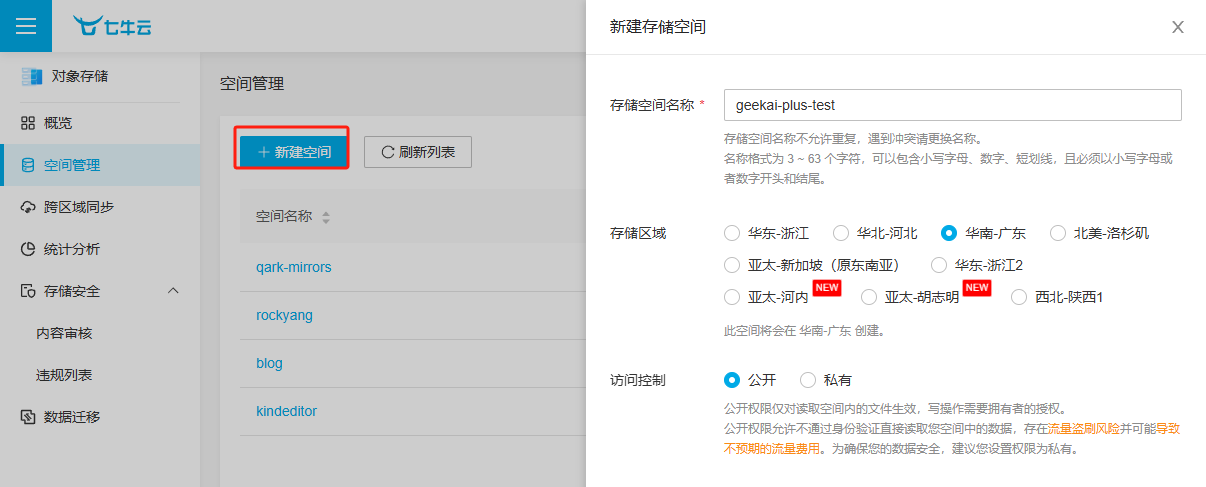The height and width of the screenshot is (487, 1206).
Task: Click the 概览 grid icon
Action: [x=28, y=123]
